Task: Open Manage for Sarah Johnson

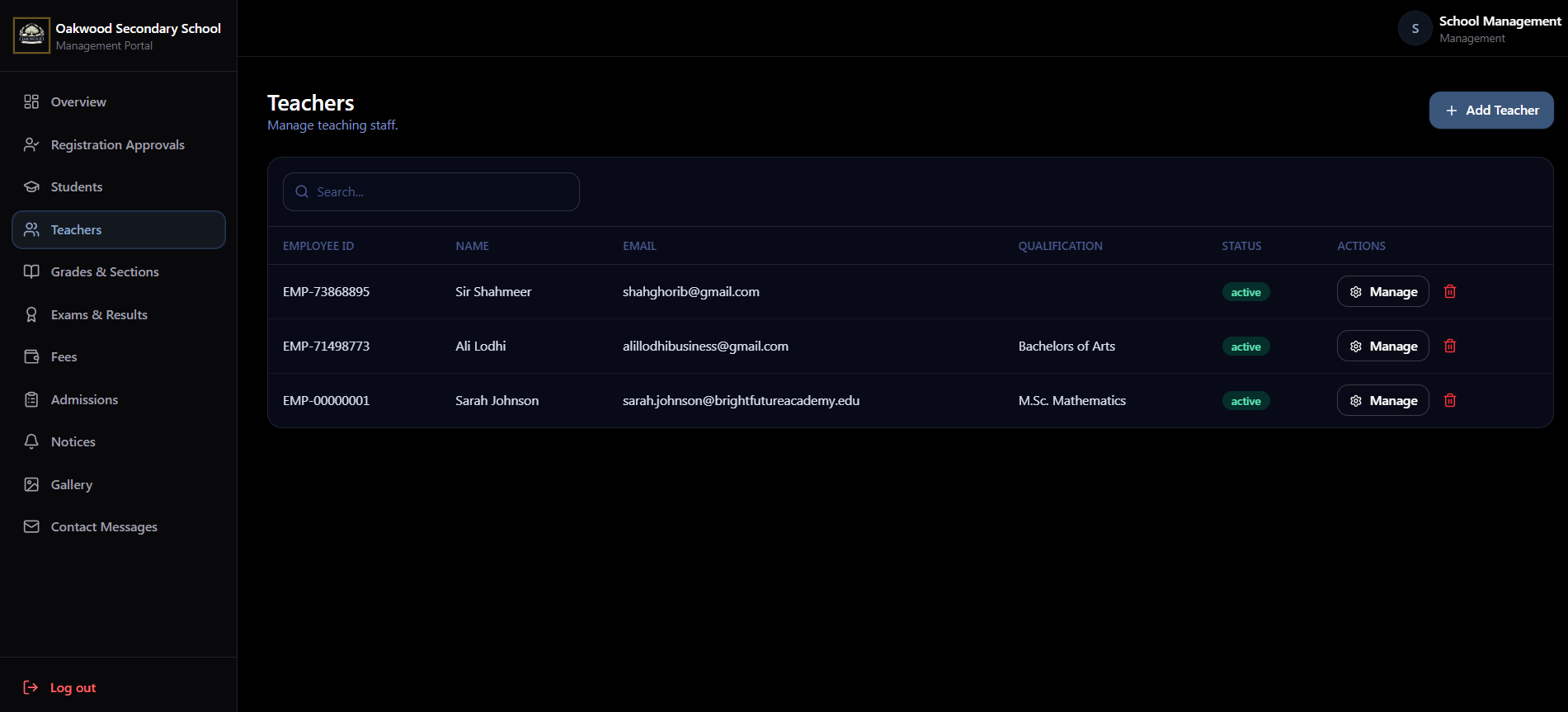Action: coord(1382,400)
